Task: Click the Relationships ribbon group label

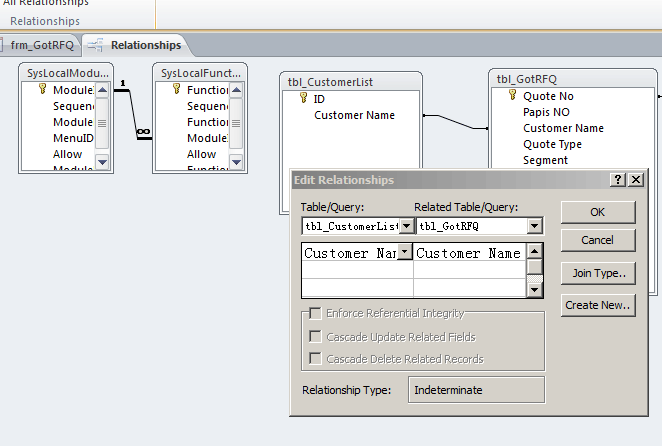Action: click(45, 21)
